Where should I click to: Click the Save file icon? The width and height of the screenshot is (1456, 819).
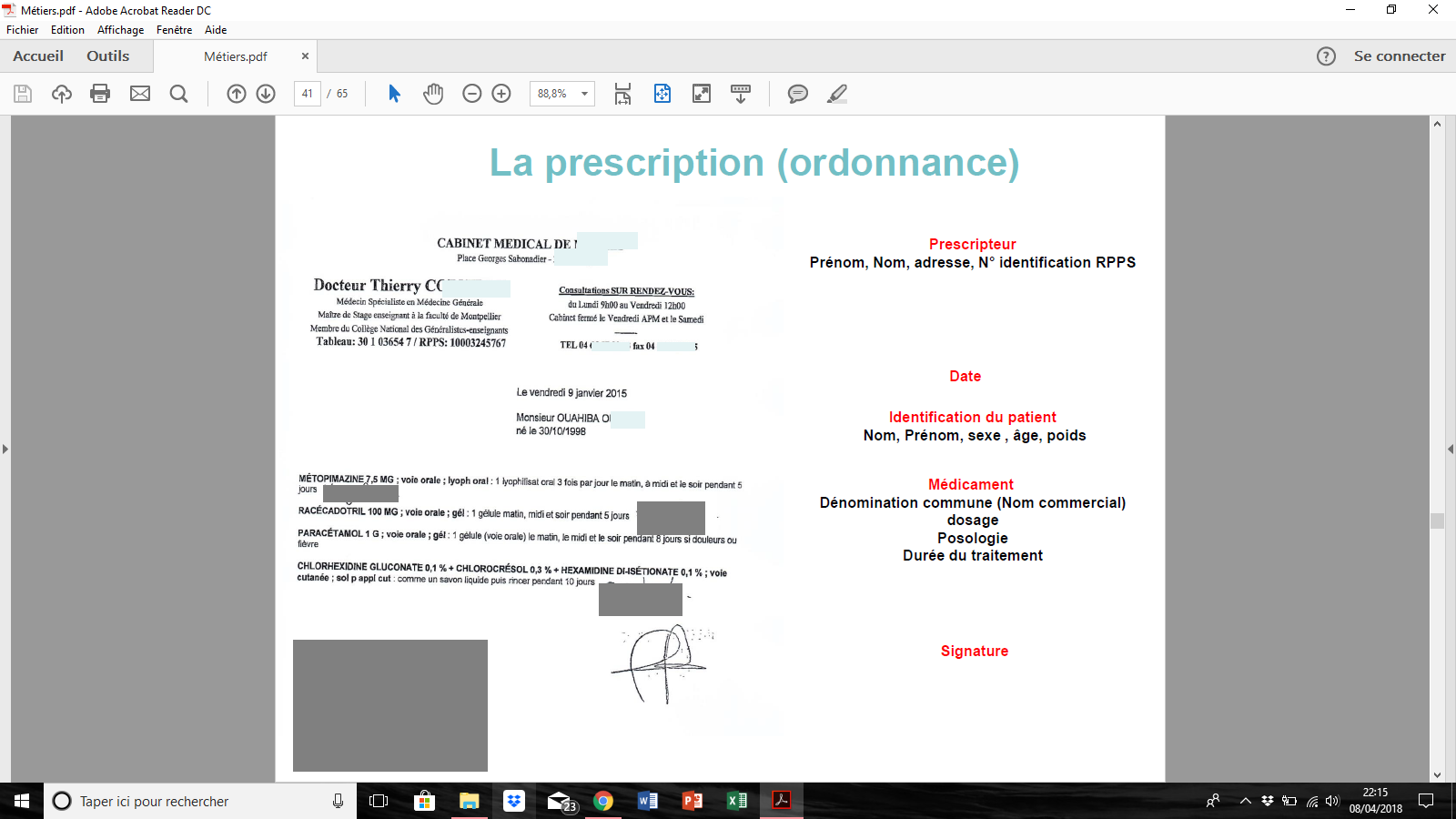(23, 94)
